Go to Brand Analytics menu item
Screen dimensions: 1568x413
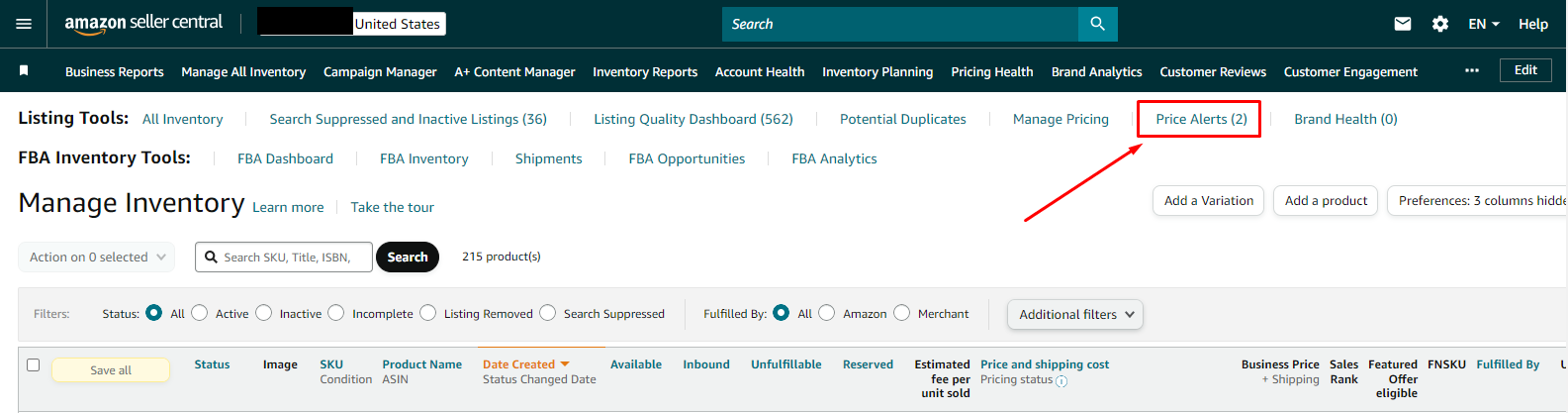(1096, 71)
